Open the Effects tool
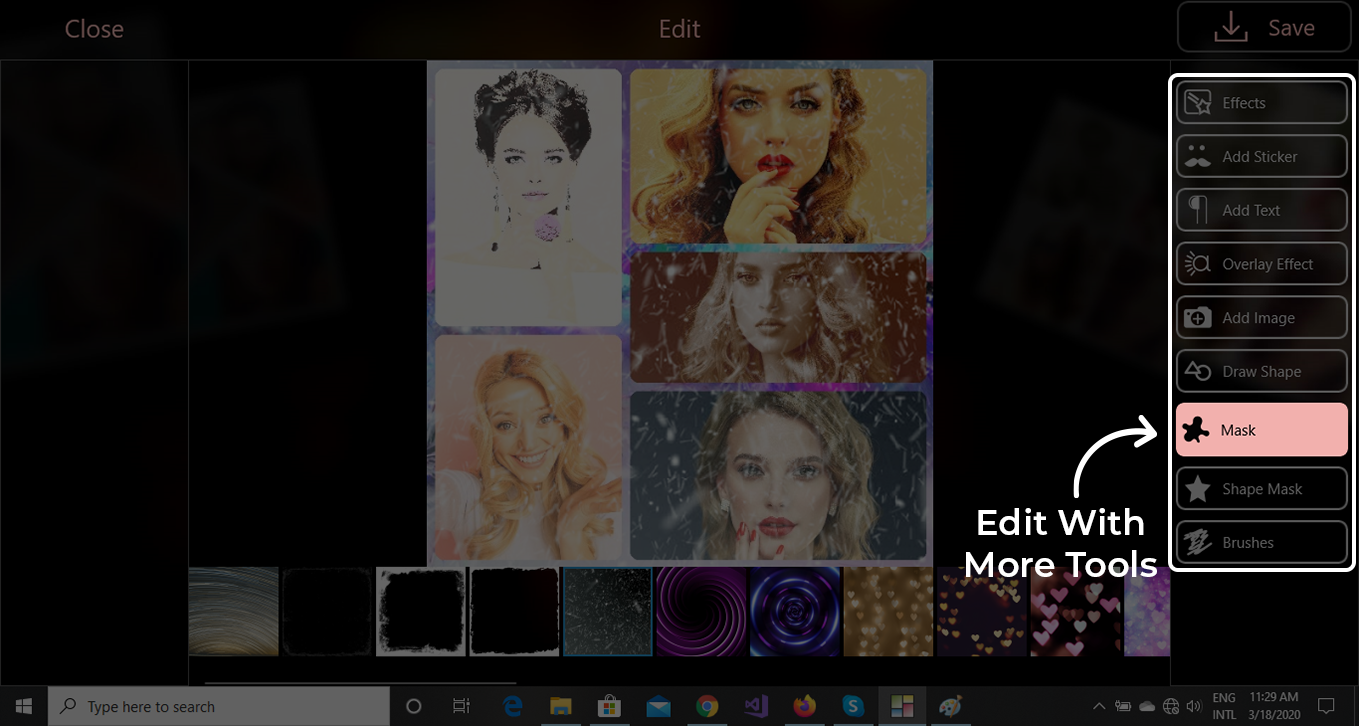Image resolution: width=1359 pixels, height=726 pixels. pyautogui.click(x=1261, y=103)
